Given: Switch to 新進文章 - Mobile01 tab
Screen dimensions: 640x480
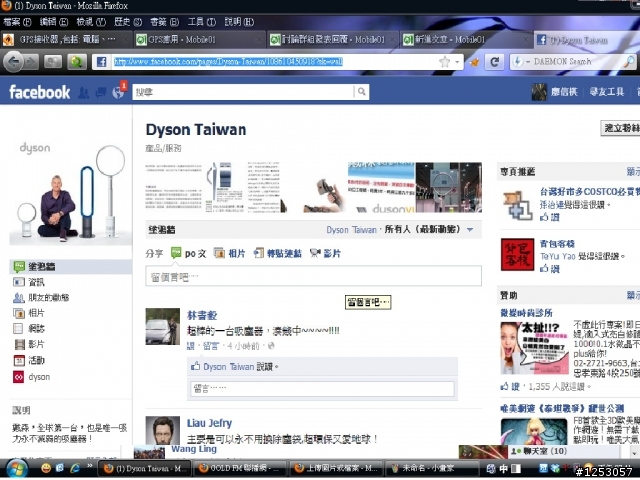Looking at the screenshot, I should click(466, 40).
